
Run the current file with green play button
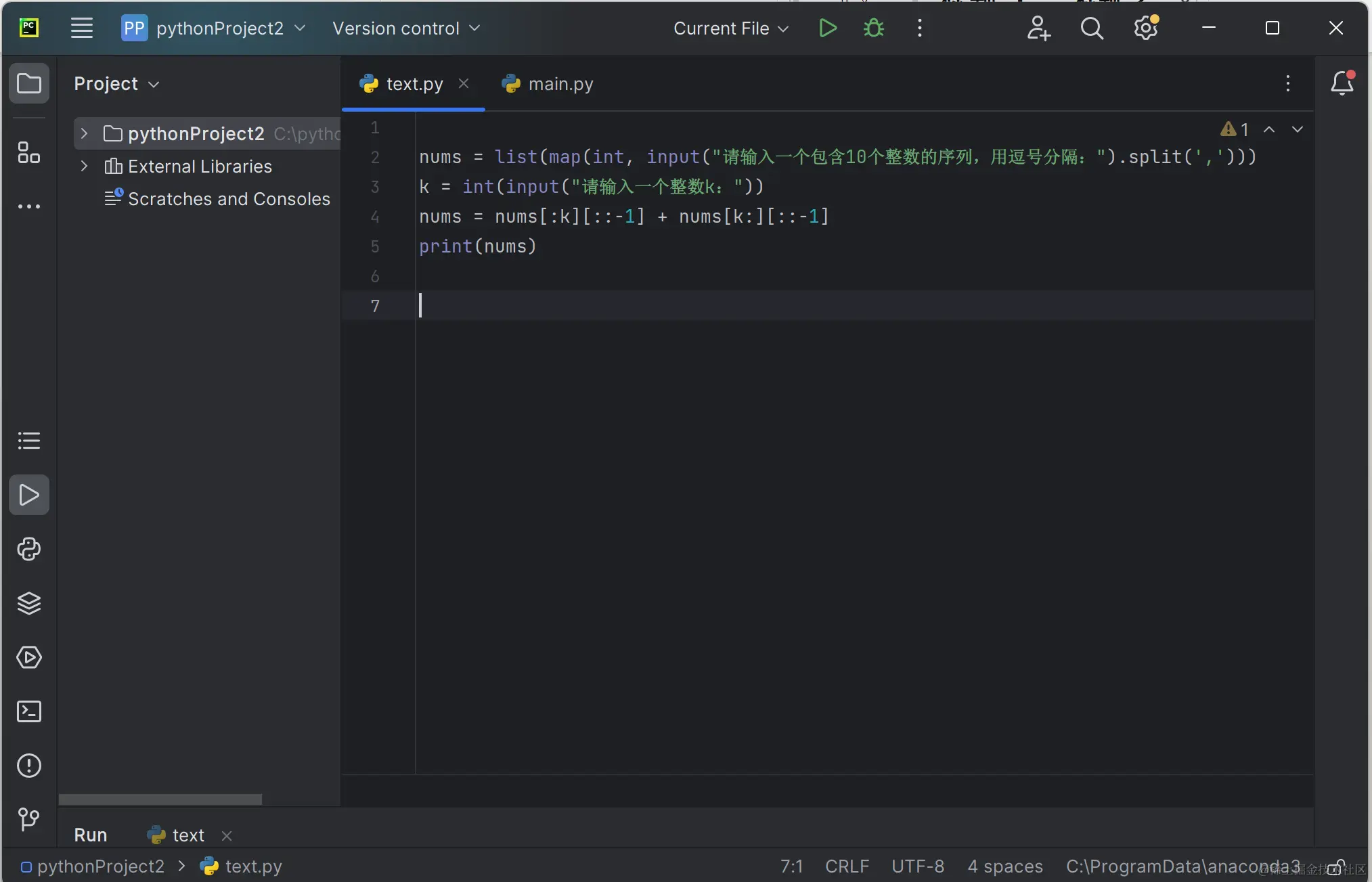point(827,28)
